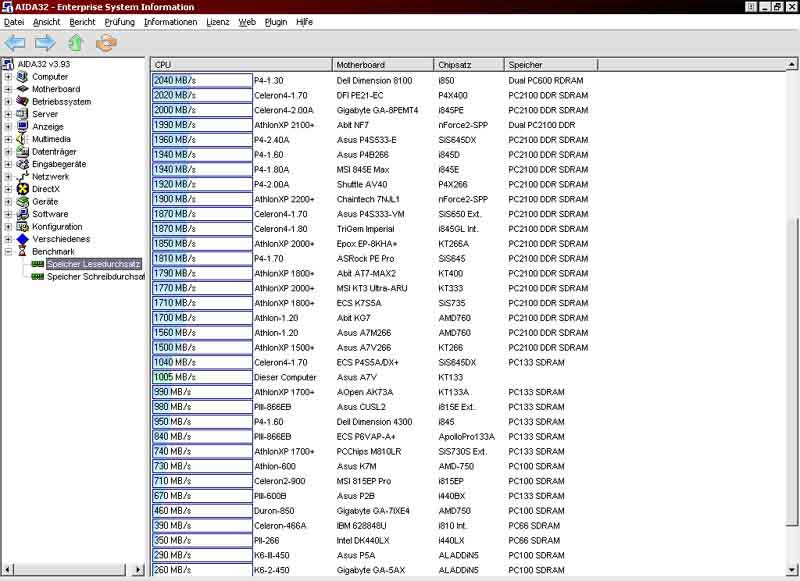
Task: Expand the Computer tree node
Action: [8, 77]
